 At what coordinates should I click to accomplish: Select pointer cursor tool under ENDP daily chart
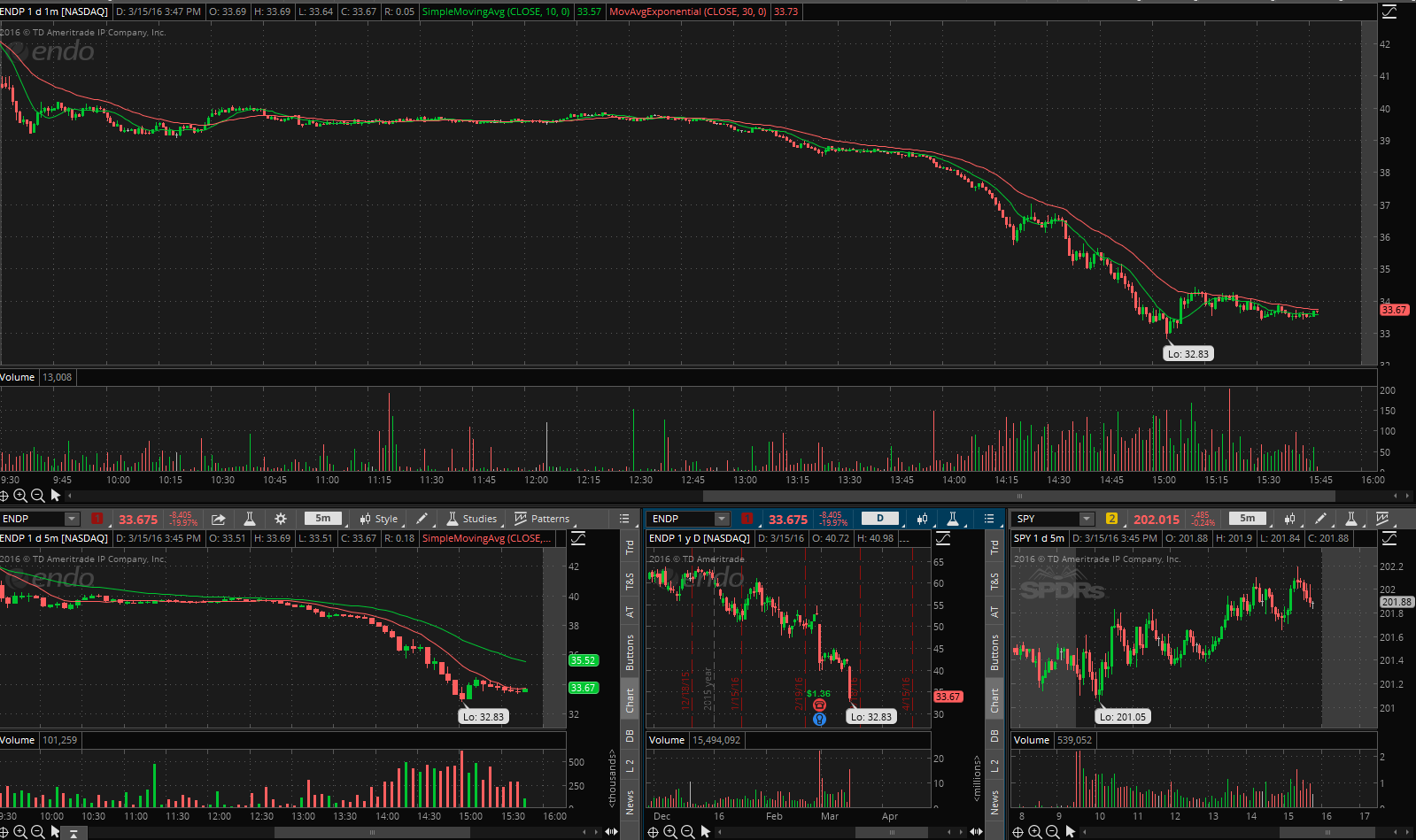click(x=706, y=832)
